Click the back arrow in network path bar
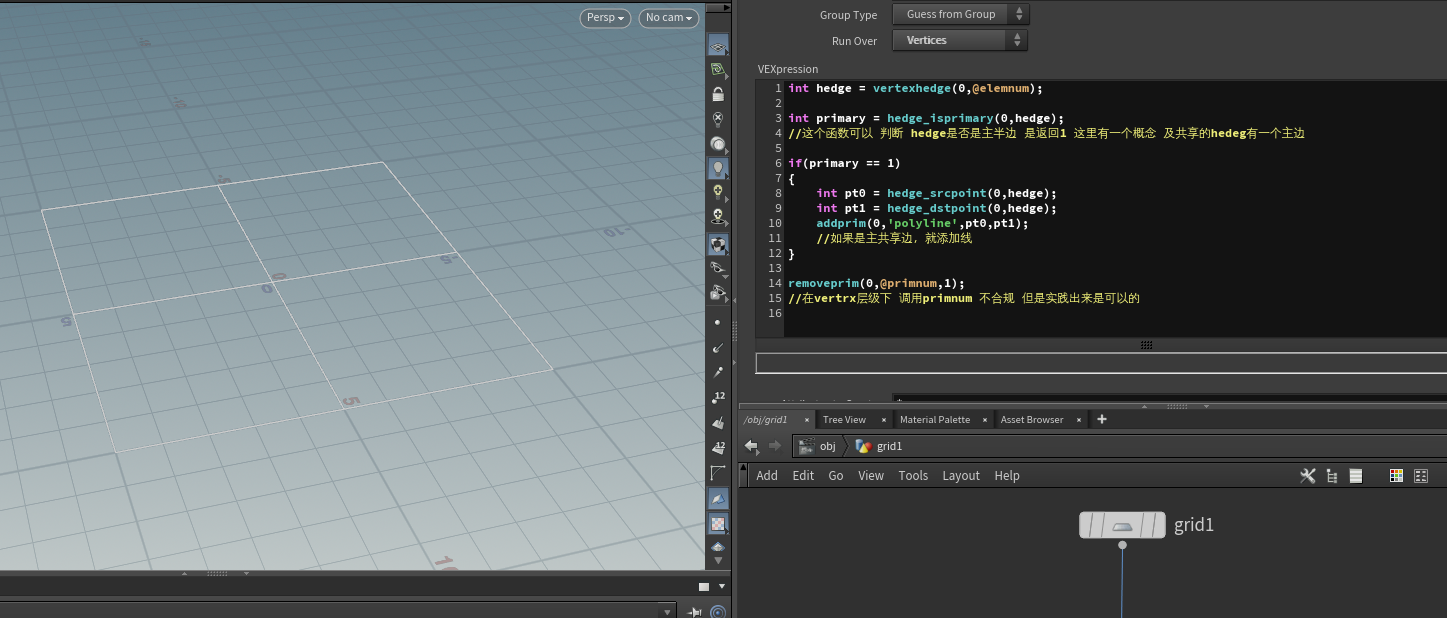This screenshot has height=618, width=1447. (752, 446)
